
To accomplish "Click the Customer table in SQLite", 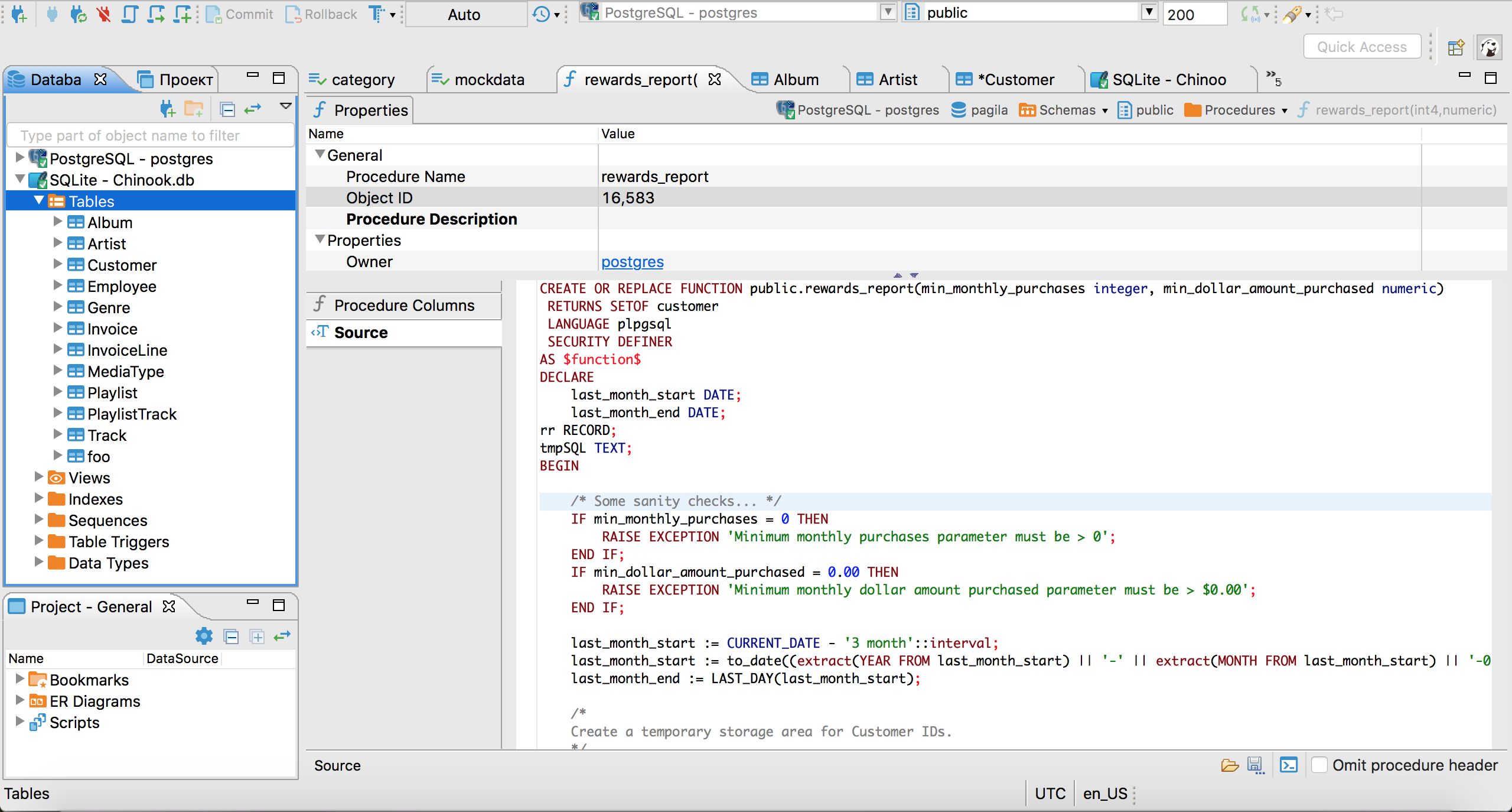I will point(122,265).
